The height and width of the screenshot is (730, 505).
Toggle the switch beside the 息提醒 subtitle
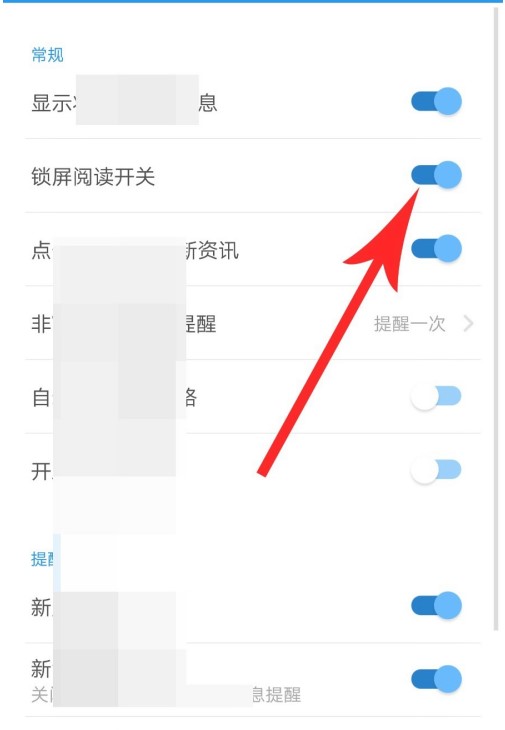pos(436,679)
